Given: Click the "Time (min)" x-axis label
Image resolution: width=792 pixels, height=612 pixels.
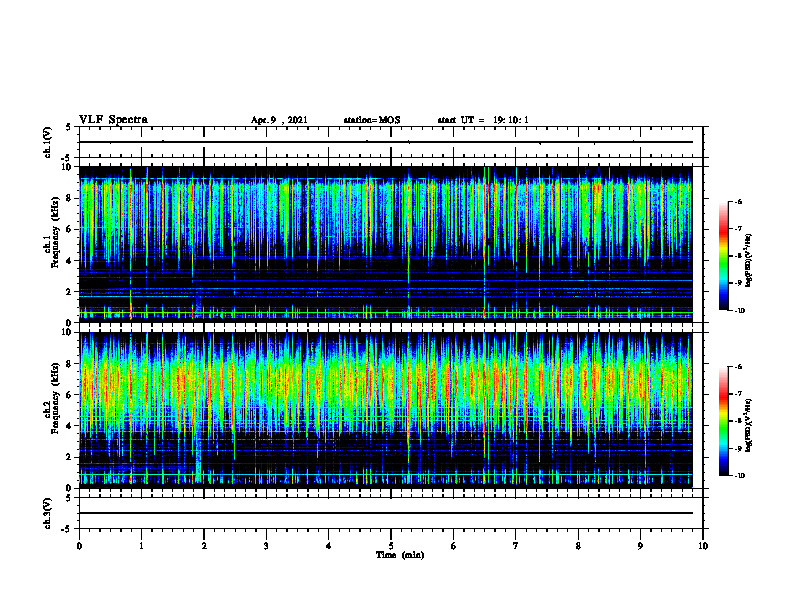Looking at the screenshot, I should click(400, 555).
